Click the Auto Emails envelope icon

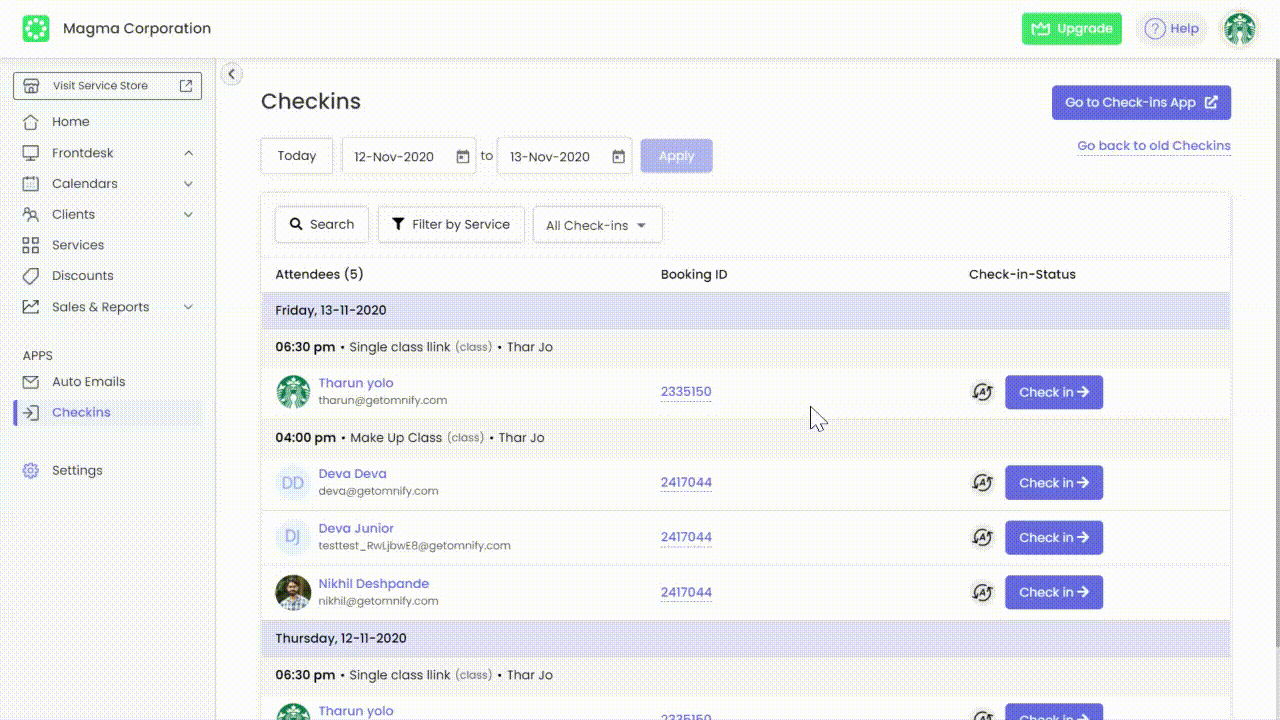(31, 382)
